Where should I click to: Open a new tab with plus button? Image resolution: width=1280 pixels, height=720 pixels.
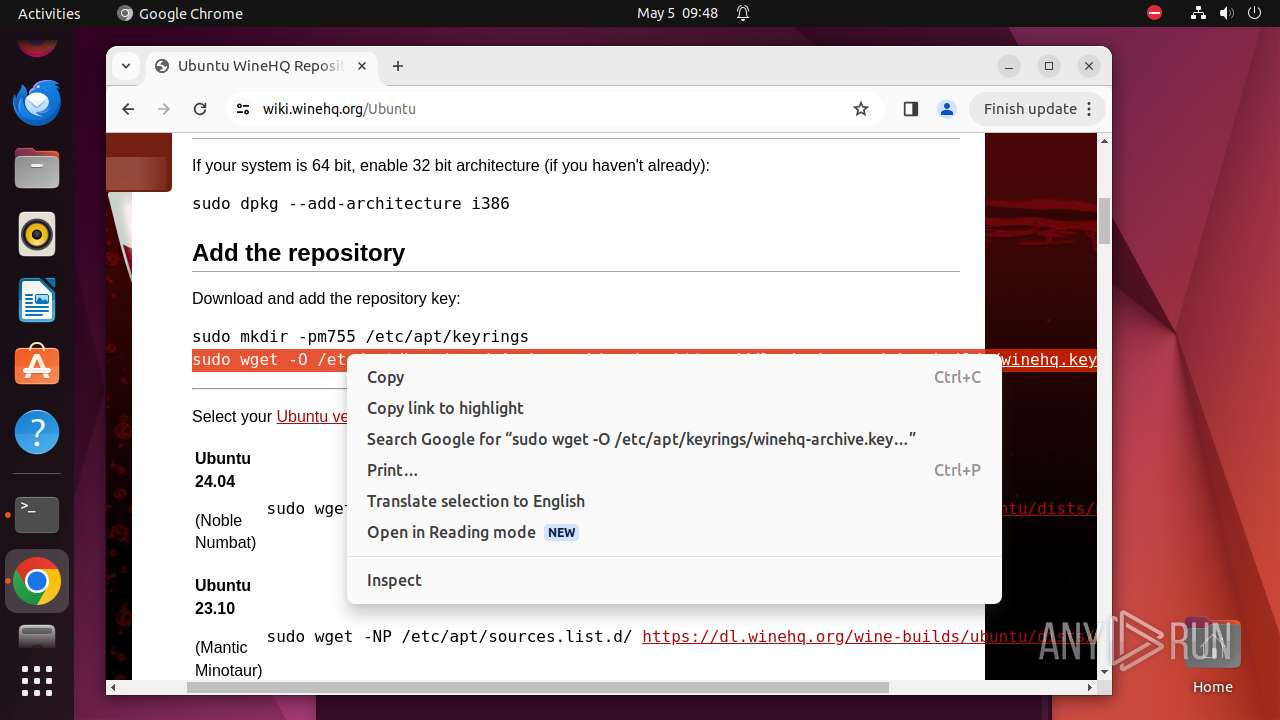[x=398, y=66]
